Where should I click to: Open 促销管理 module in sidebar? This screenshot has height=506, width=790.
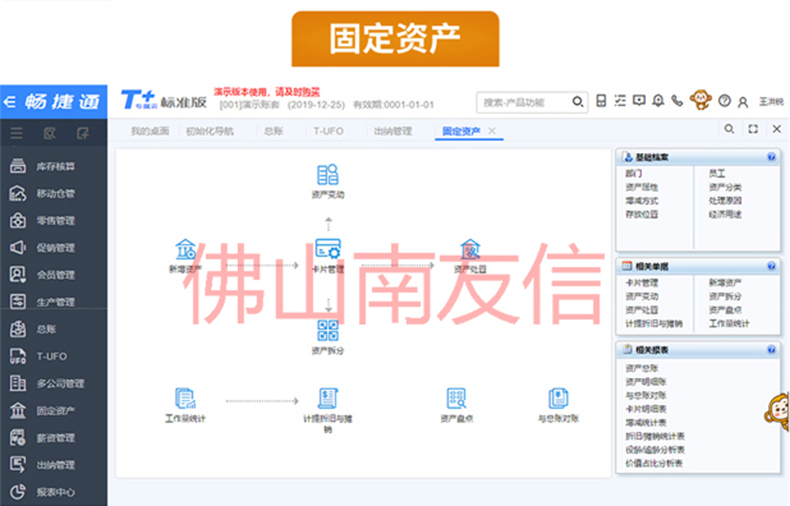(x=53, y=248)
